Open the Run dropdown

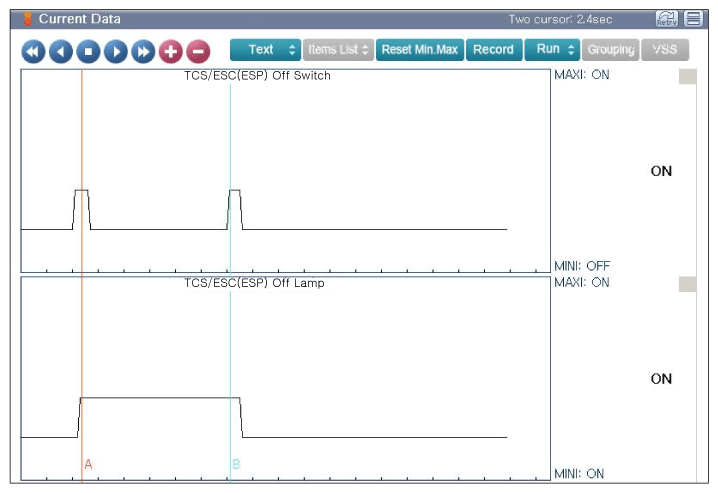[552, 49]
